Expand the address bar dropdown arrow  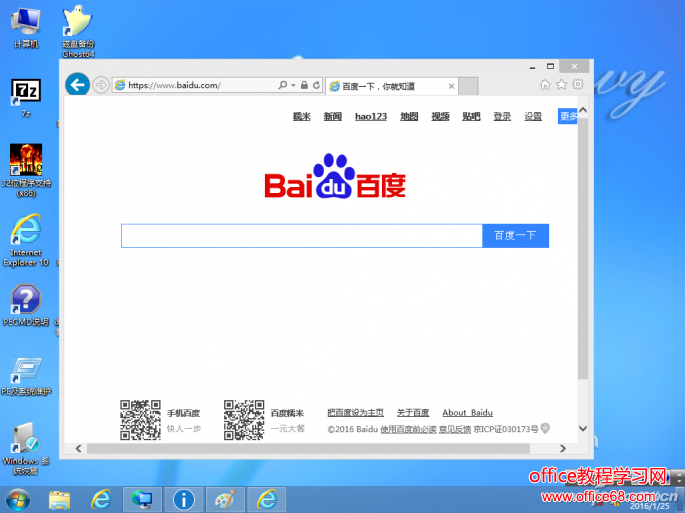click(293, 85)
